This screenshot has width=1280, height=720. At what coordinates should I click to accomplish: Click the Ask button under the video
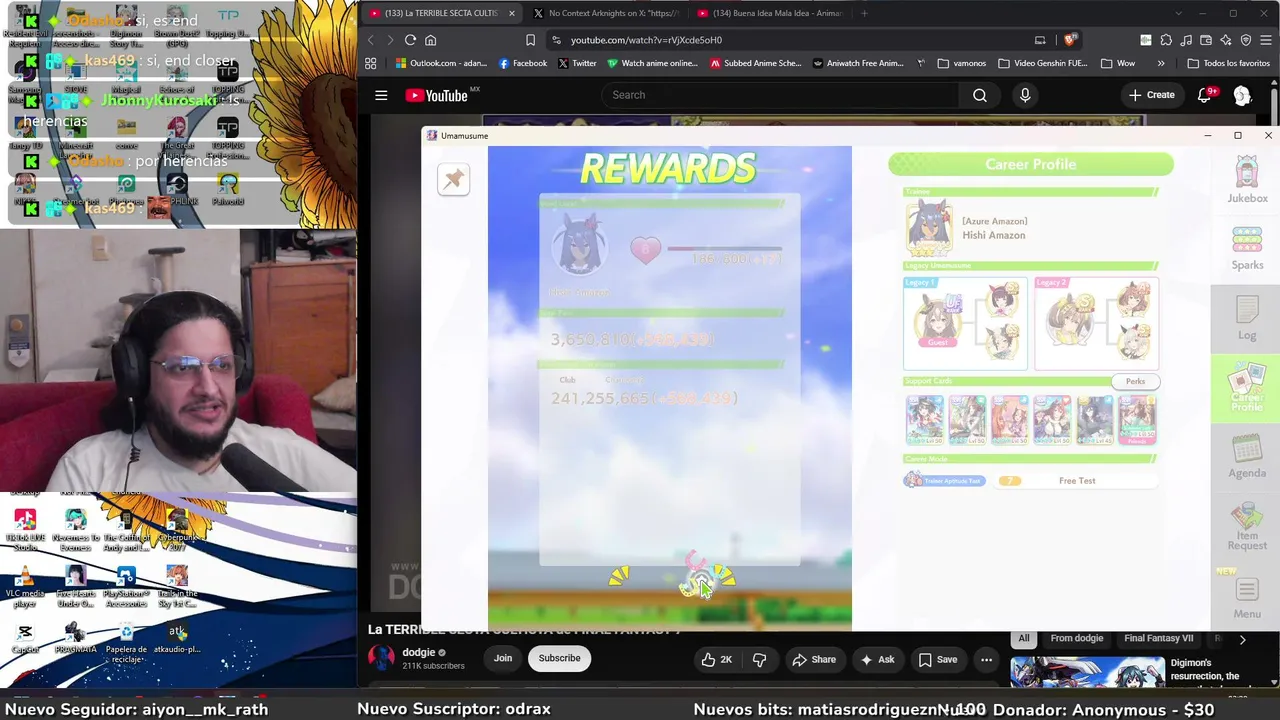[x=877, y=659]
